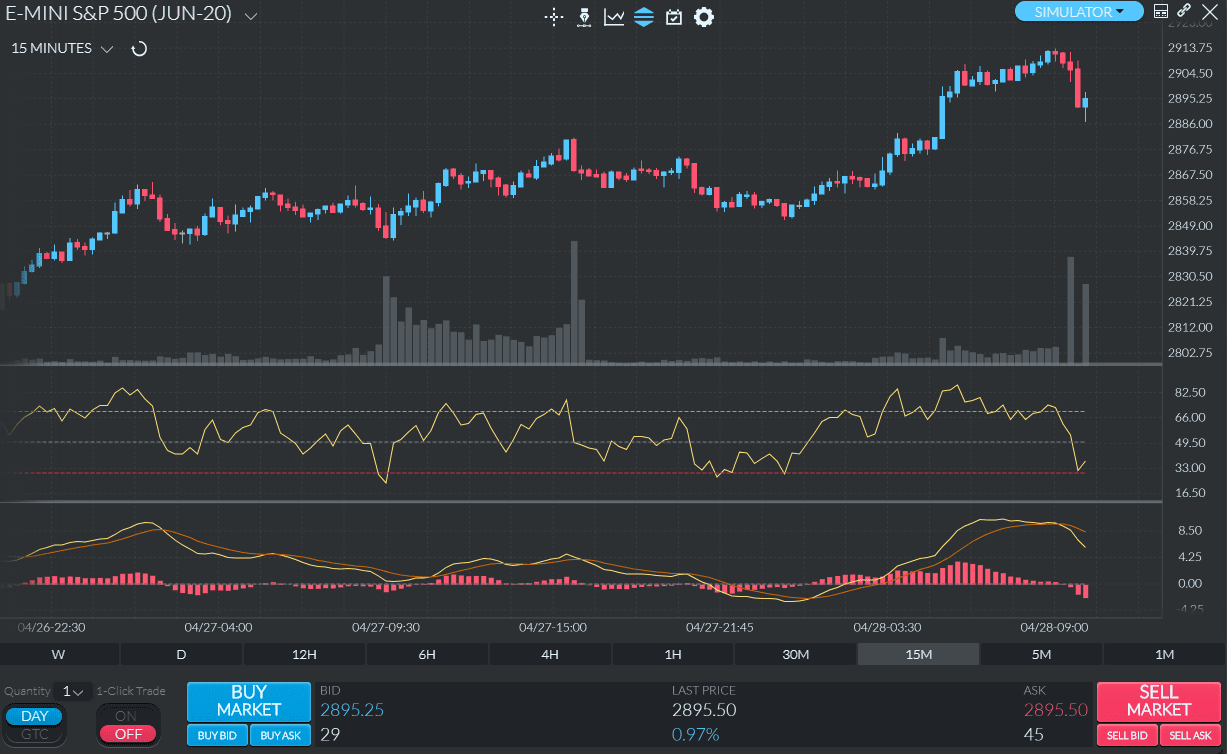Open chart settings via gear icon
Screen dimensions: 1227x754
click(x=703, y=17)
